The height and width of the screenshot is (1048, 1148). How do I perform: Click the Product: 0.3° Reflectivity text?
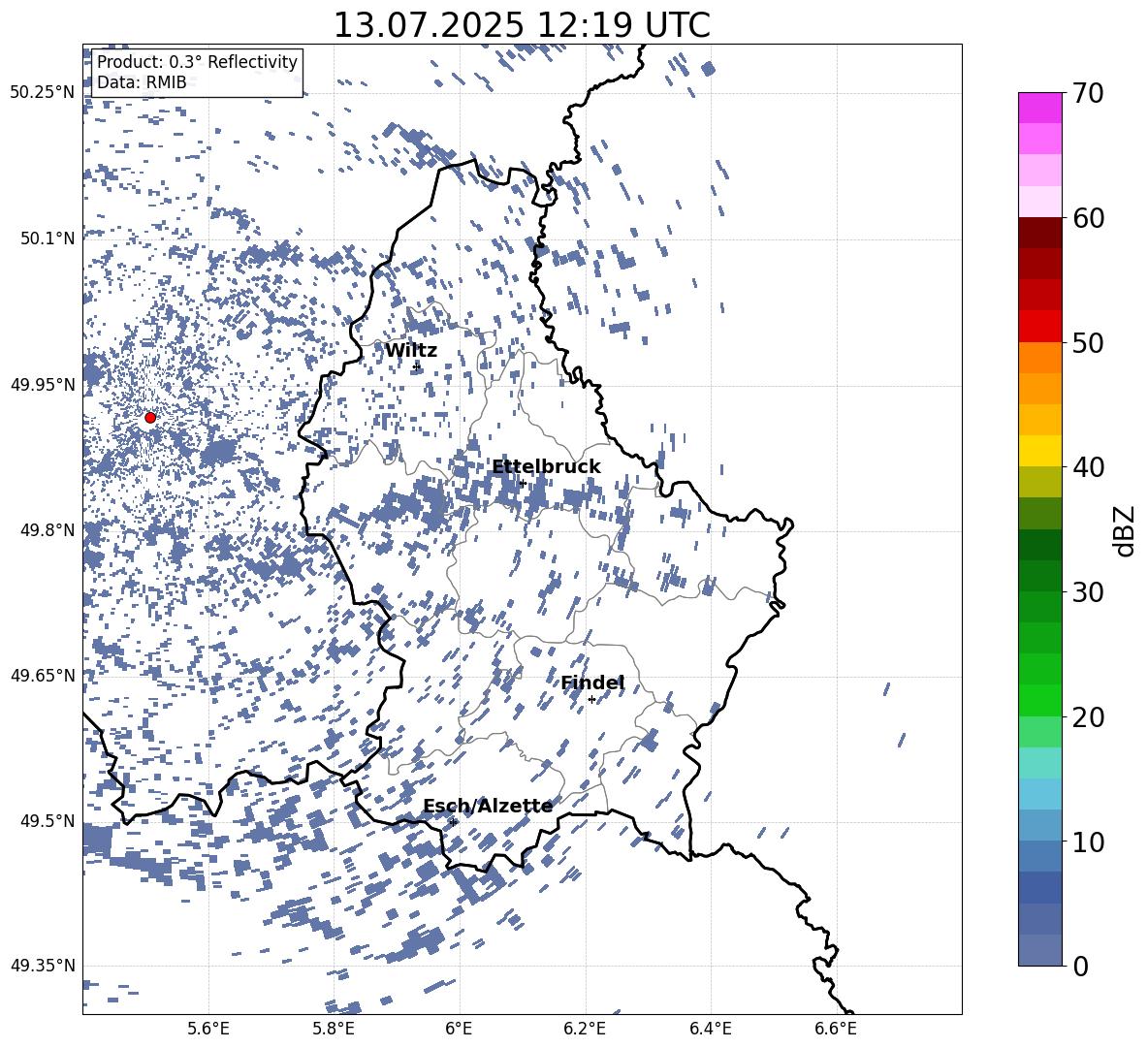pyautogui.click(x=197, y=62)
